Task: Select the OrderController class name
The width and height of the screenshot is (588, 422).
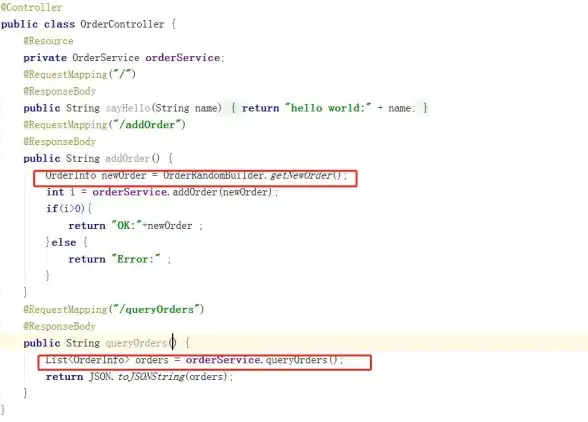Action: click(122, 24)
